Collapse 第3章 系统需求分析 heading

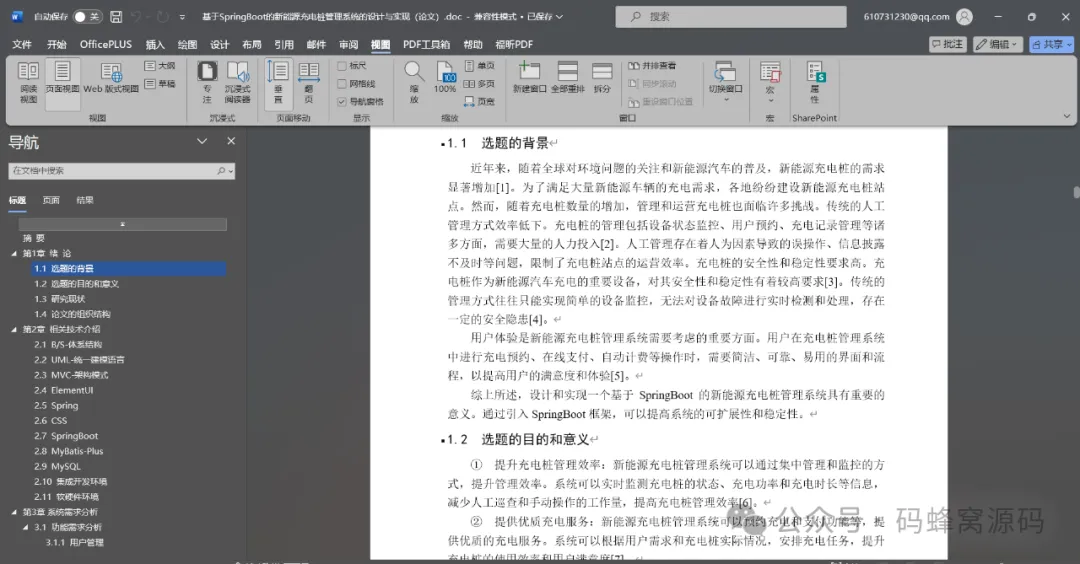14,512
